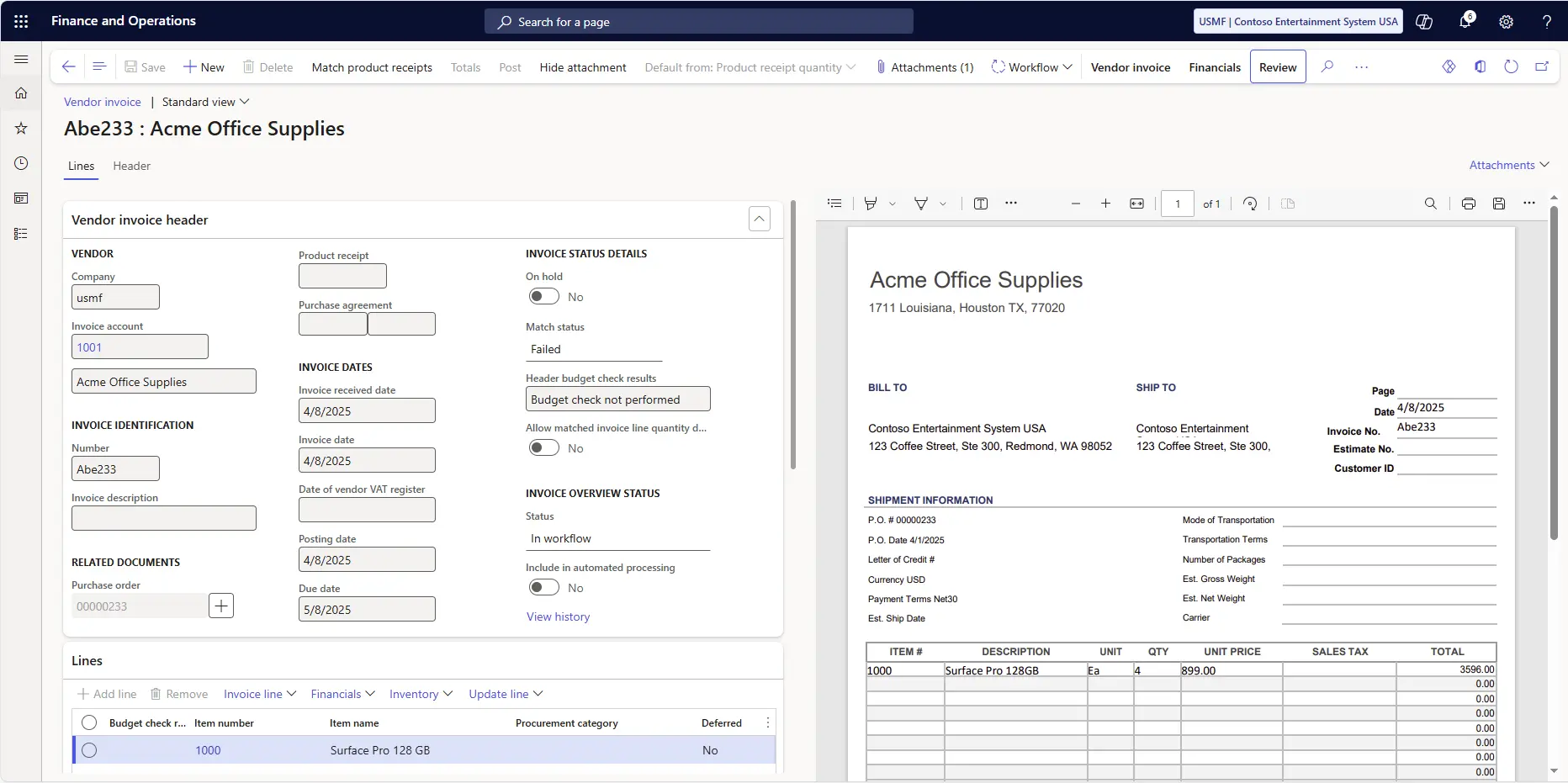Collapse the Vendor invoice header section
This screenshot has height=783, width=1568.
(x=759, y=219)
